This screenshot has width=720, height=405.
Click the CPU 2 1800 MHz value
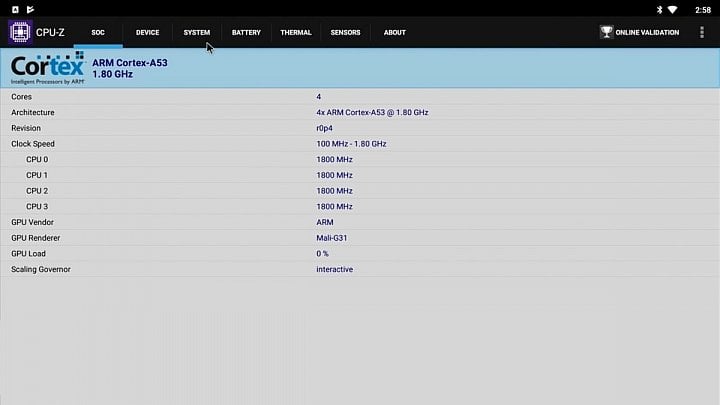tap(334, 191)
